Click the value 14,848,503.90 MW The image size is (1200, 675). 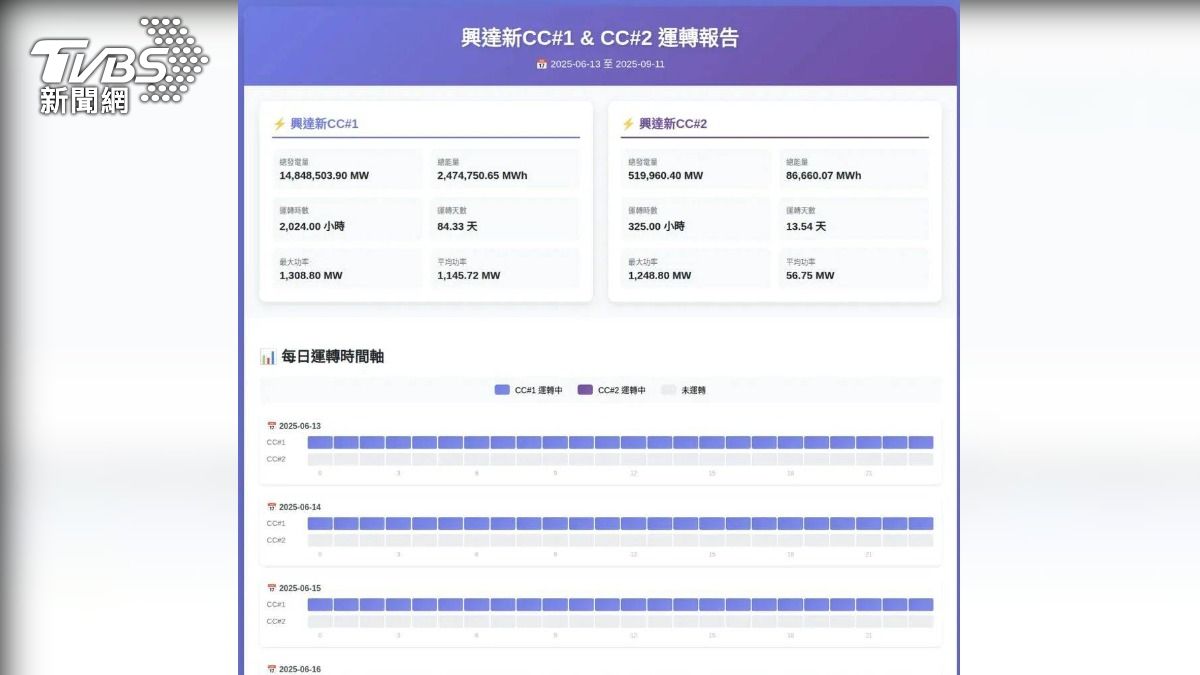324,176
